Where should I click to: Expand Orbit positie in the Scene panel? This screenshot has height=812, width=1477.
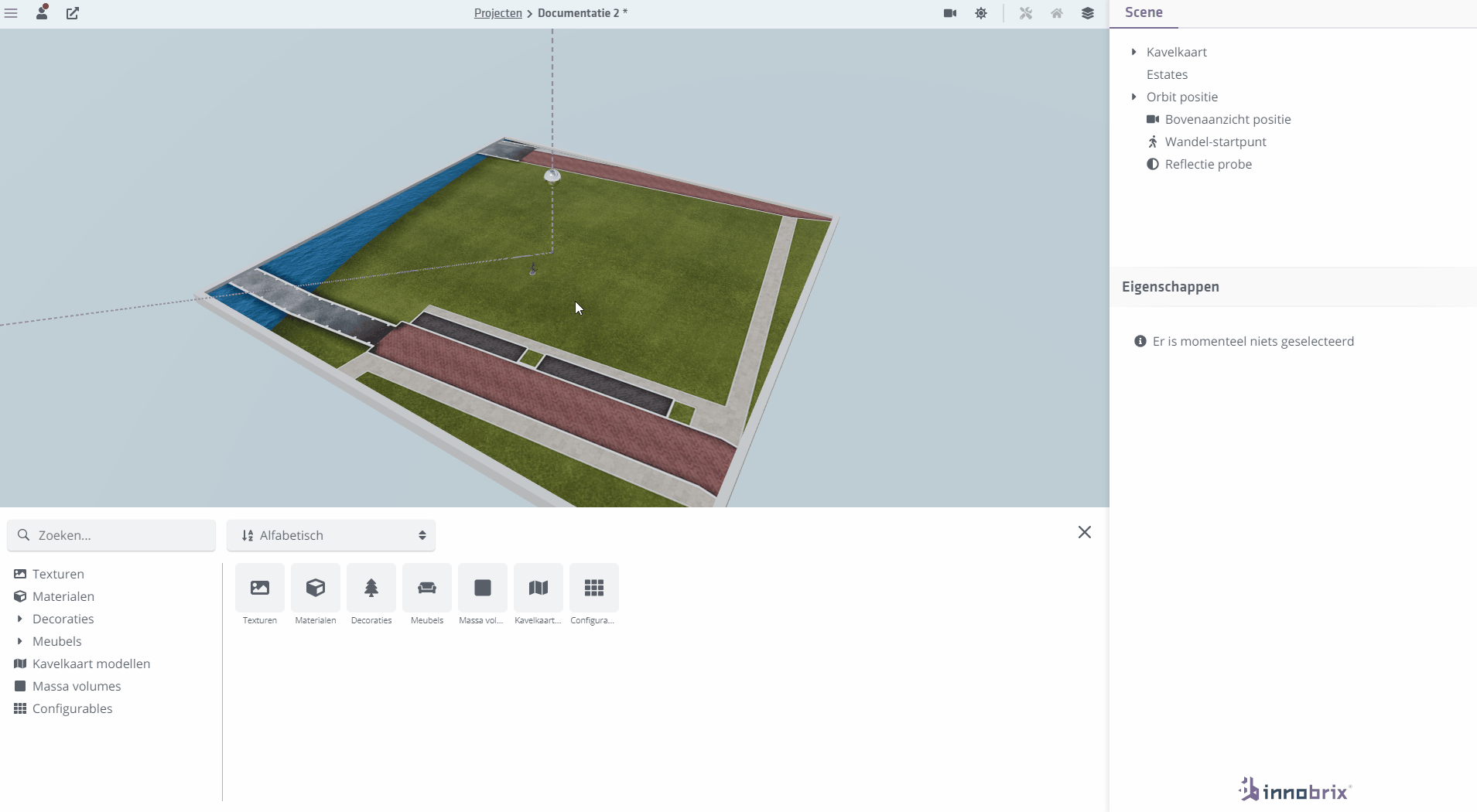[1134, 97]
